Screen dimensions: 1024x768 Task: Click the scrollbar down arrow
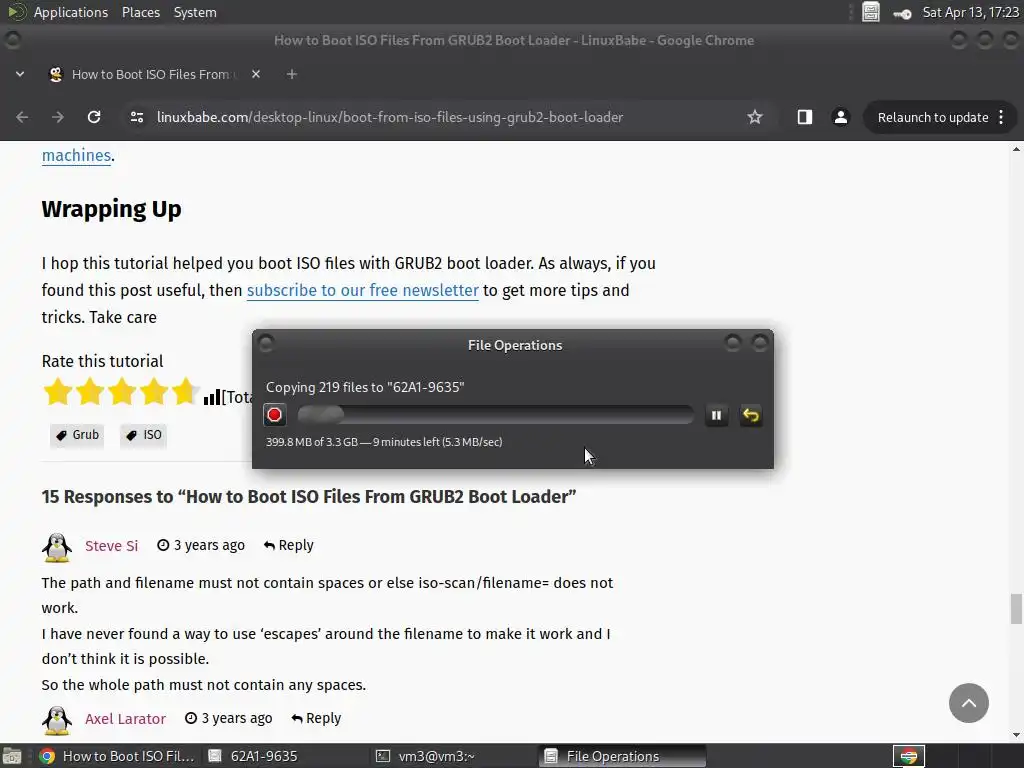1016,735
